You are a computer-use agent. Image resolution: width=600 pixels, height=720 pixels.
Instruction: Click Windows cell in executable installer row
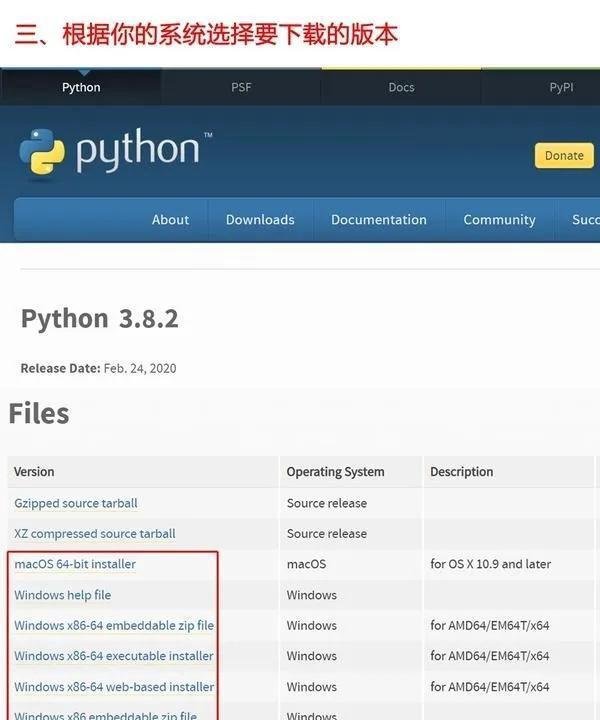coord(311,656)
